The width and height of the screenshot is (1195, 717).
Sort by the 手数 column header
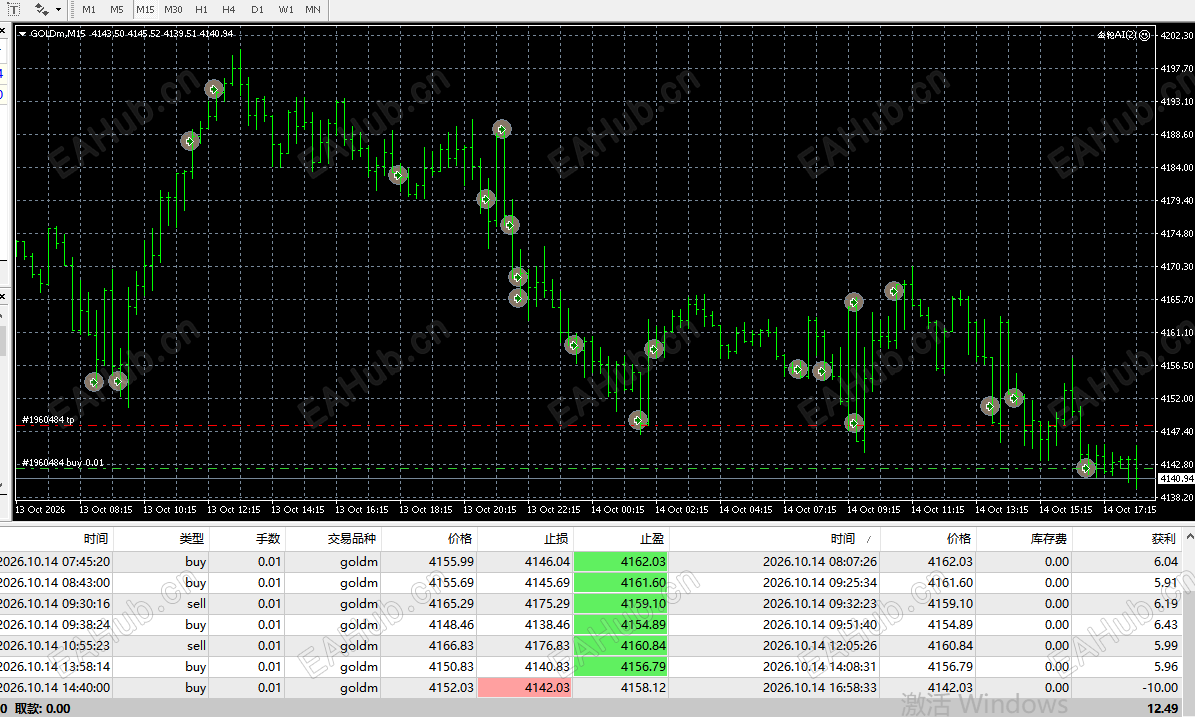coord(247,539)
